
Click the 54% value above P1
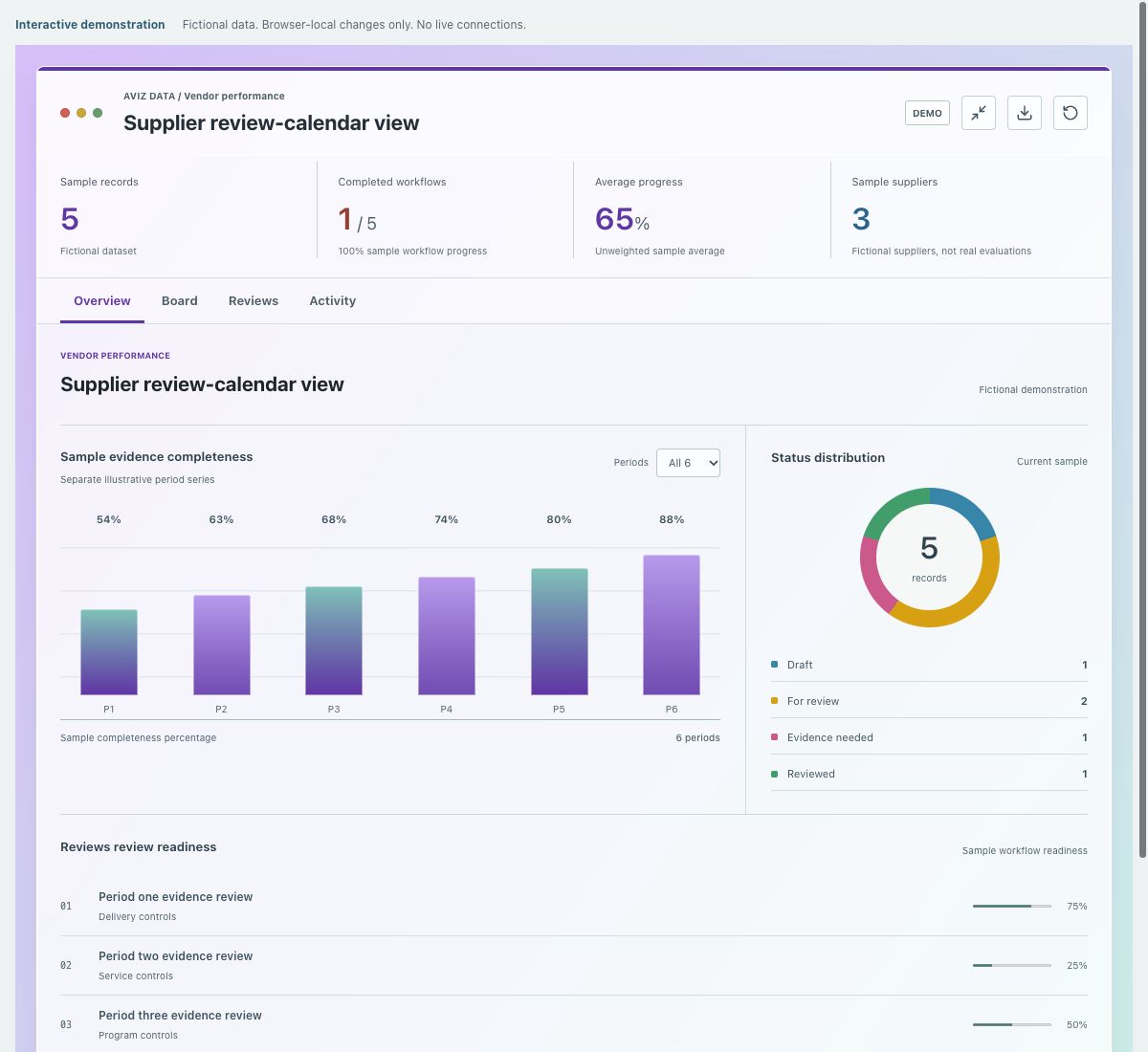click(109, 519)
